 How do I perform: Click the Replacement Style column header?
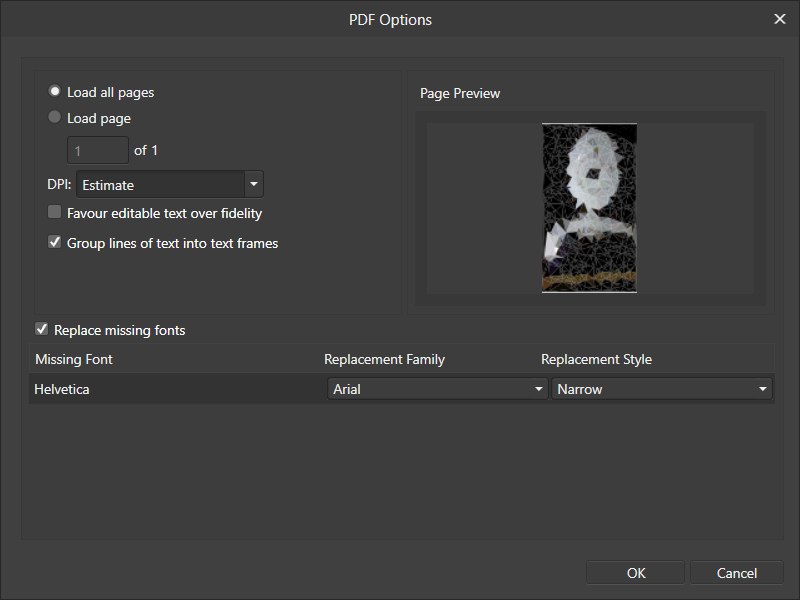click(596, 359)
